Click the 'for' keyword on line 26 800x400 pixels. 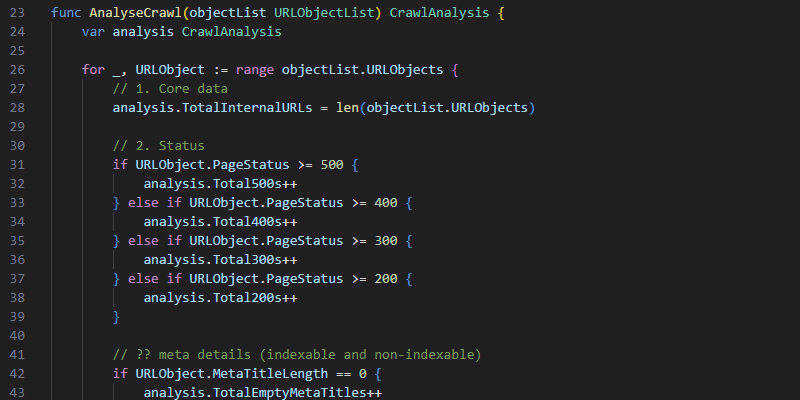pos(93,70)
